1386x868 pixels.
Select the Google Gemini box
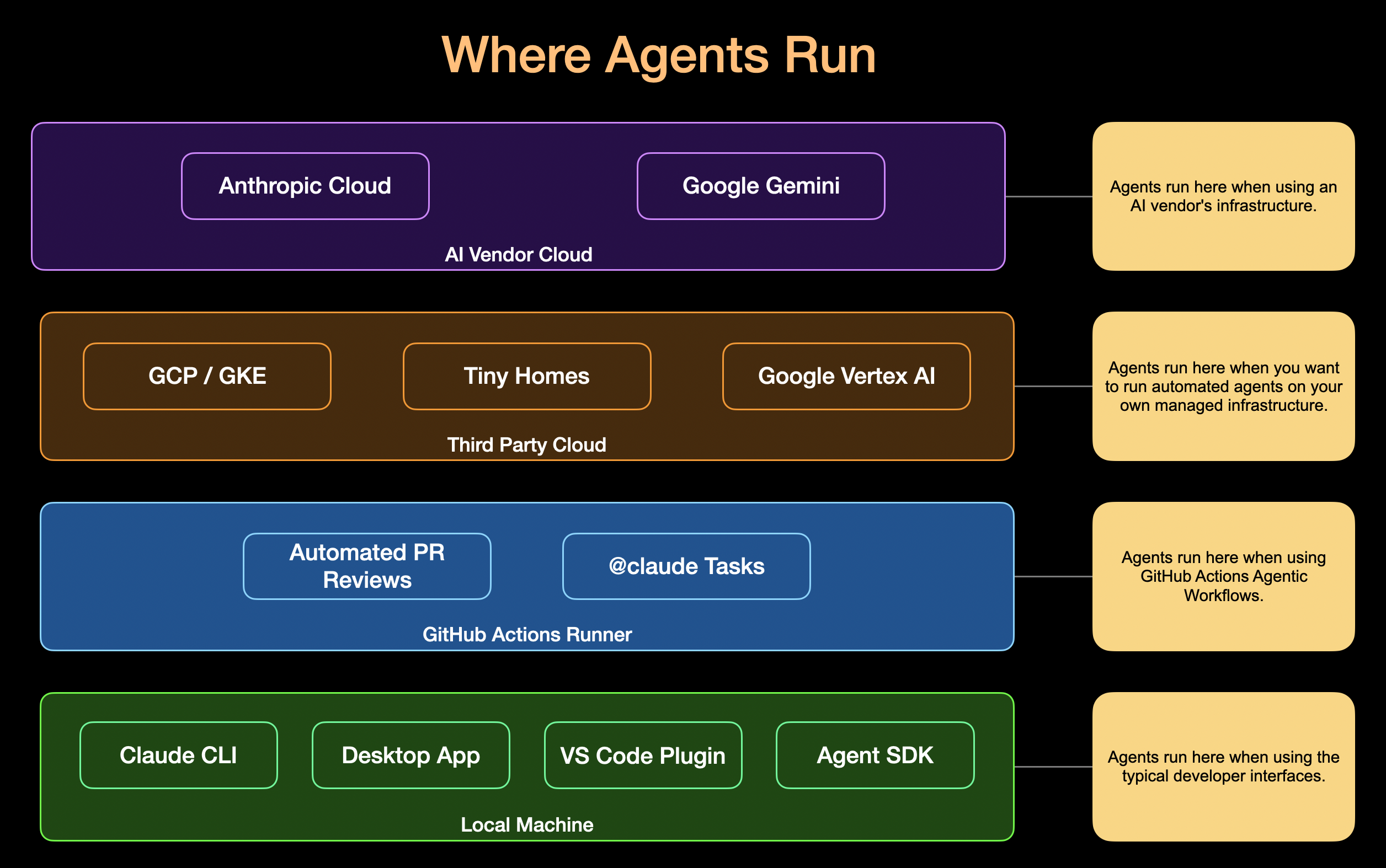coord(760,186)
